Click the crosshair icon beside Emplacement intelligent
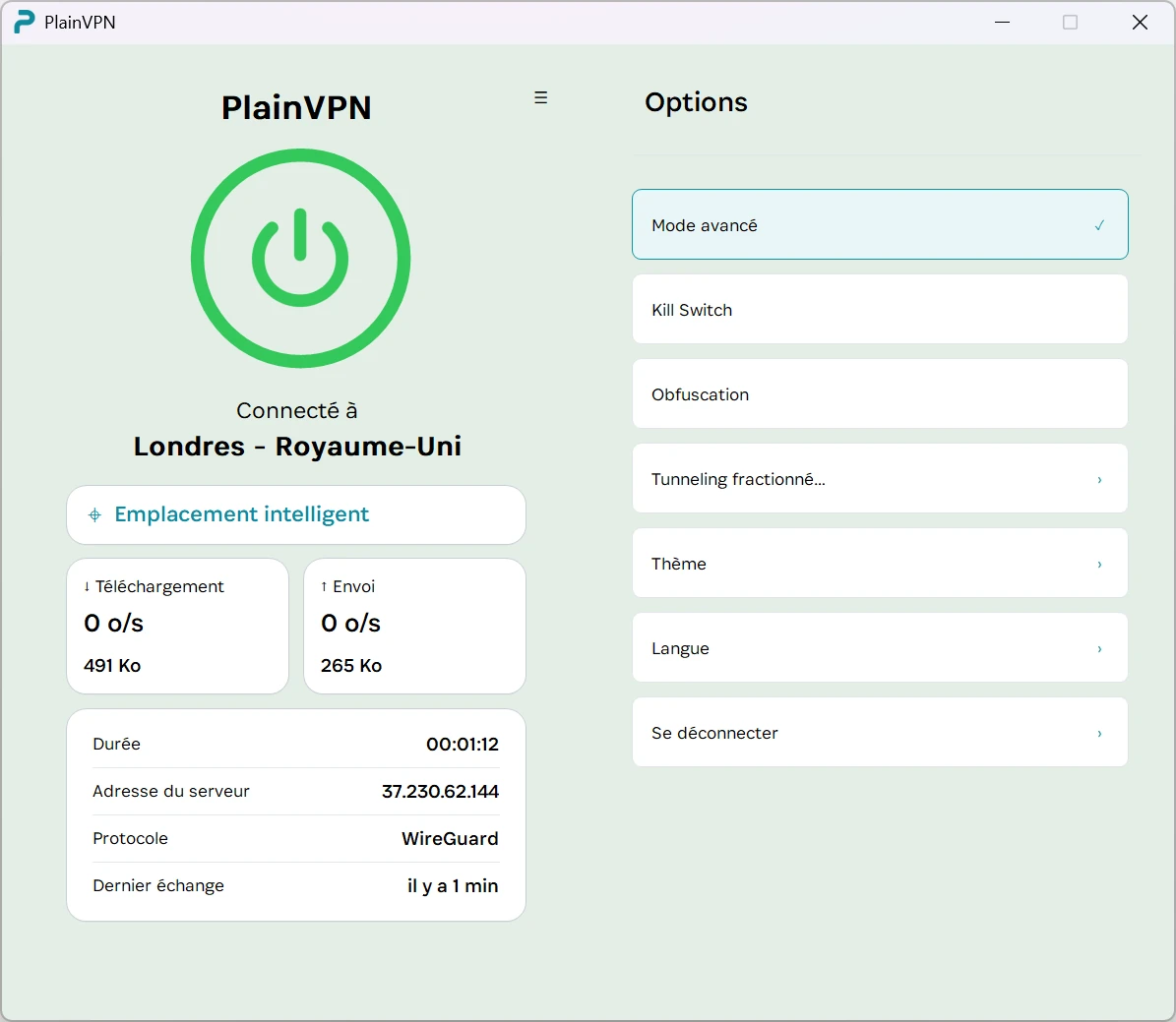The image size is (1176, 1022). (94, 514)
